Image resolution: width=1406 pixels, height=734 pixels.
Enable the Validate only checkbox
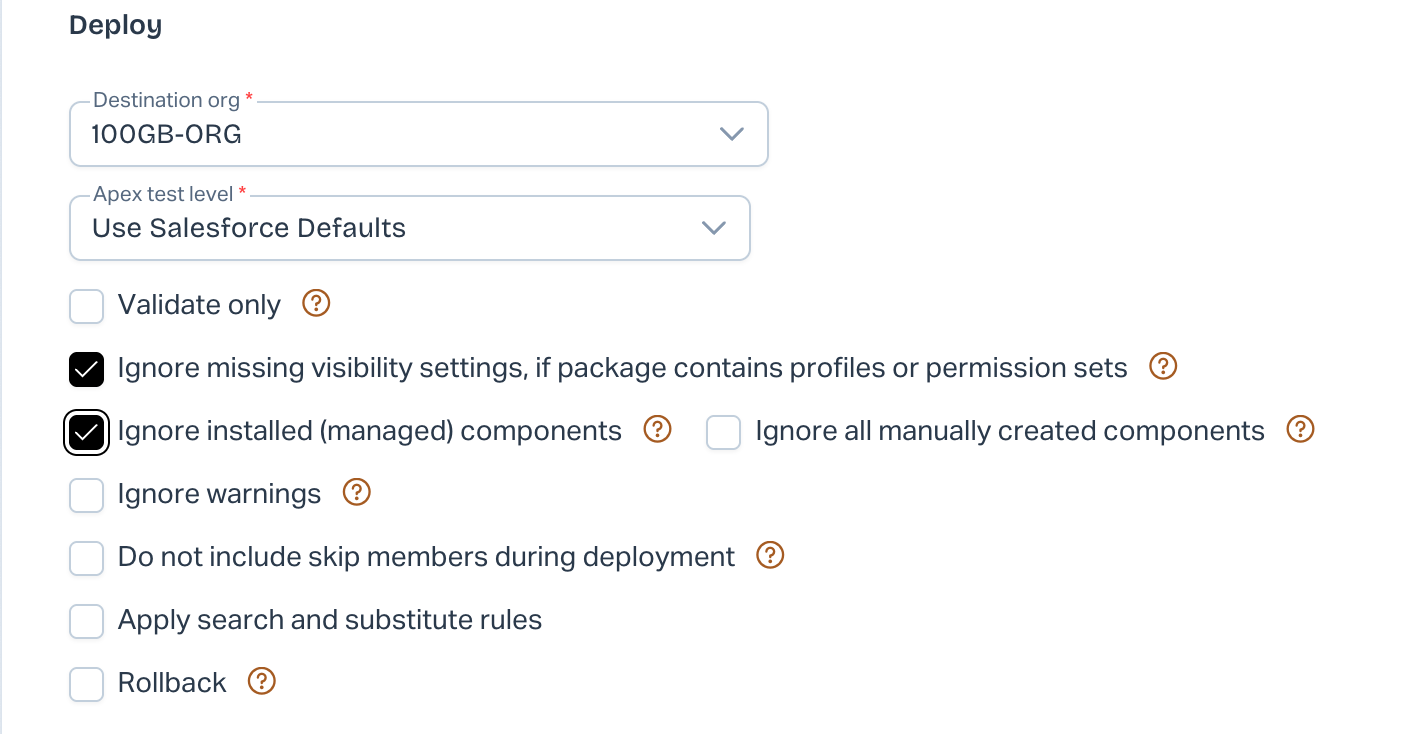[87, 306]
